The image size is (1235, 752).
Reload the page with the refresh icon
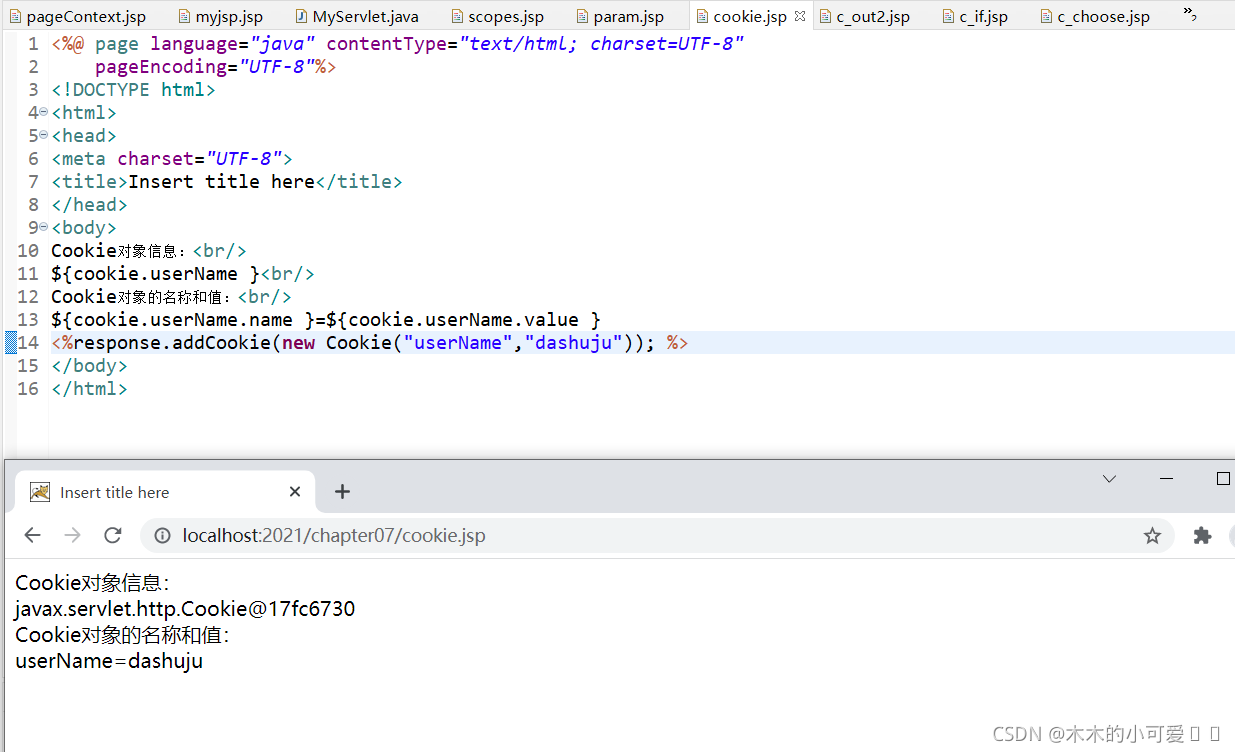tap(112, 535)
